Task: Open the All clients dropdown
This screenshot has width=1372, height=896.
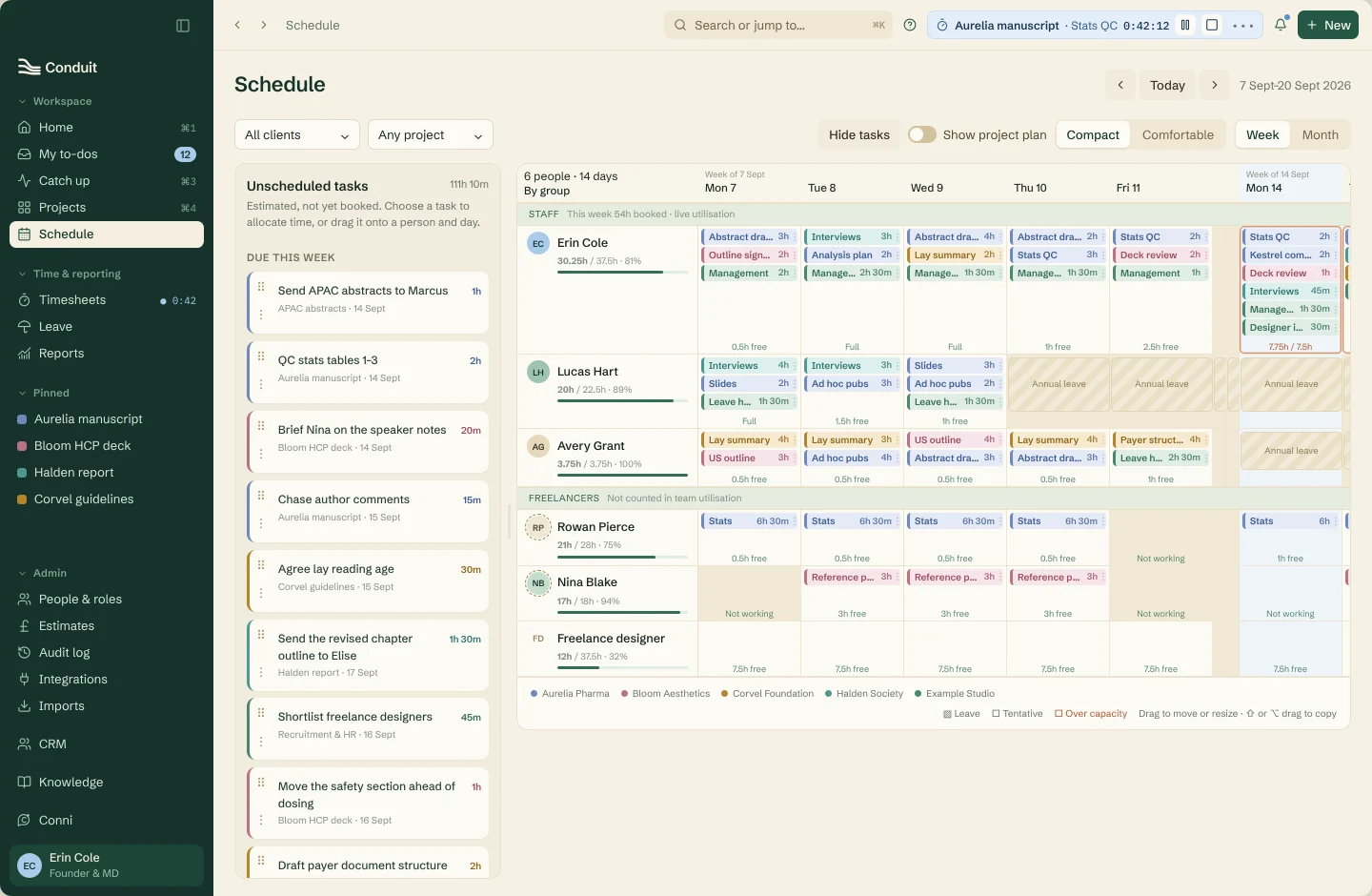Action: point(297,135)
